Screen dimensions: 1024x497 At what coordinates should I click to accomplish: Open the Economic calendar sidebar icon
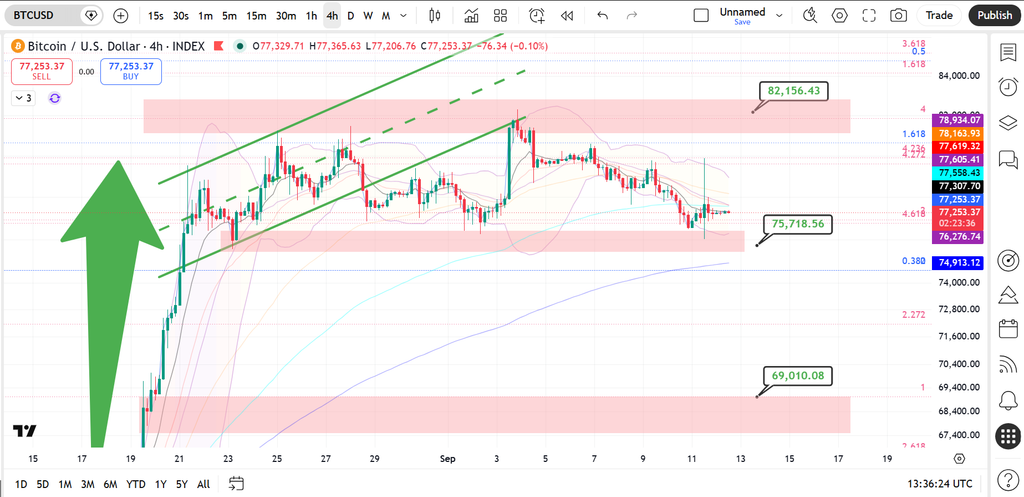click(x=1008, y=330)
